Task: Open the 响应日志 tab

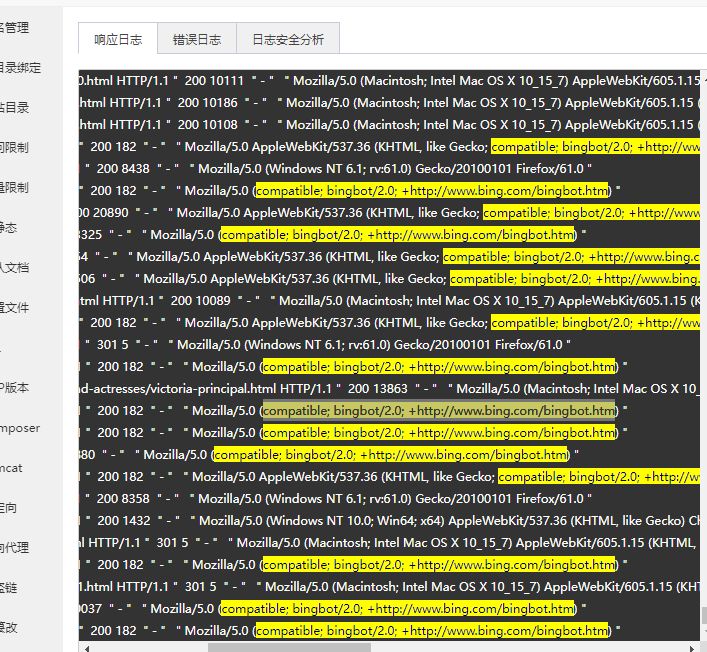Action: (118, 39)
